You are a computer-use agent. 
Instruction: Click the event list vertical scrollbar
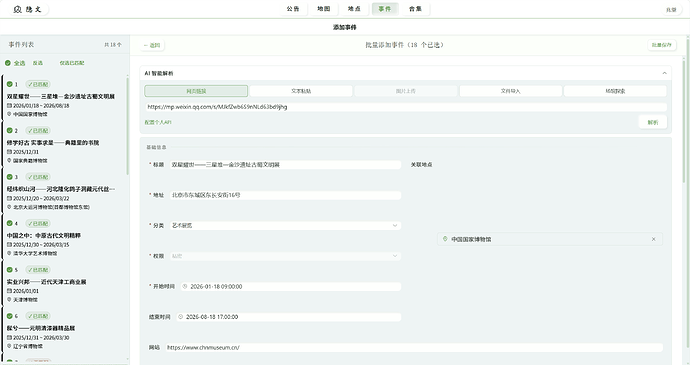(x=128, y=125)
